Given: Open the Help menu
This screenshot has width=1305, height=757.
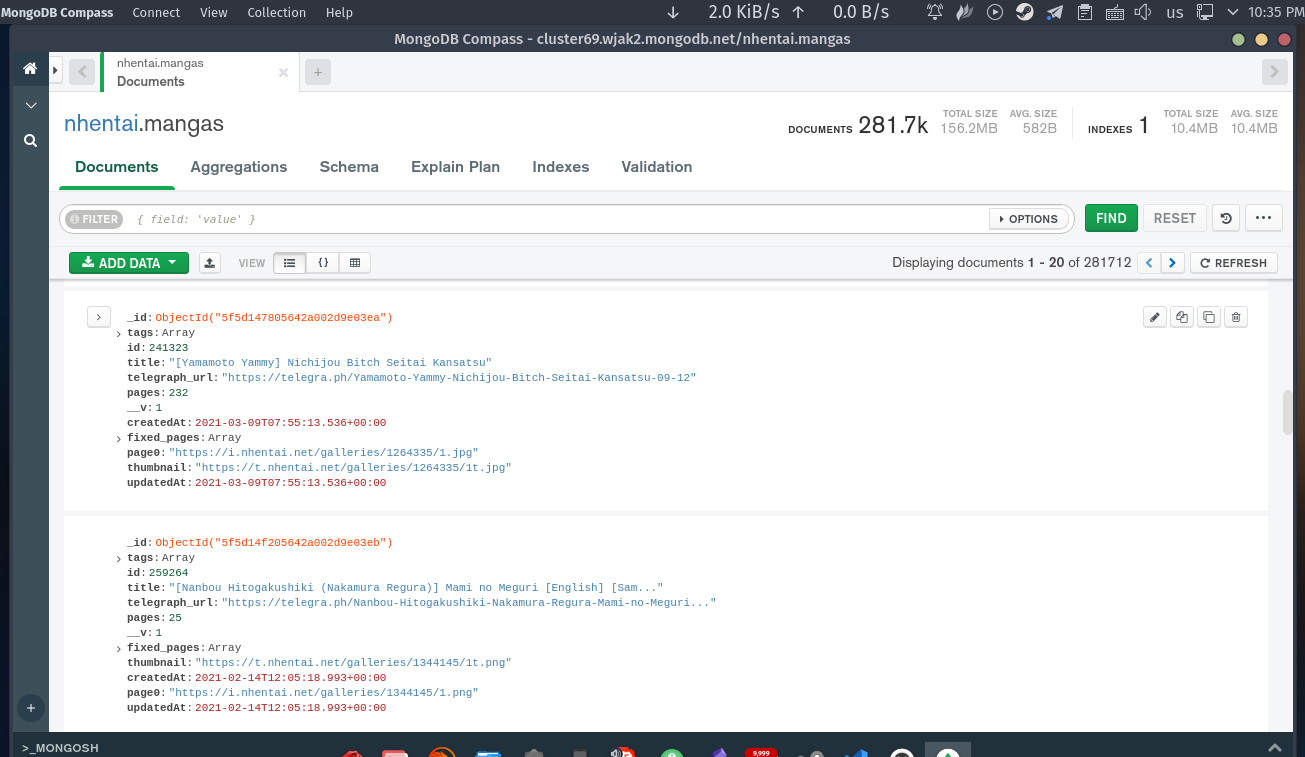Looking at the screenshot, I should click(x=339, y=13).
